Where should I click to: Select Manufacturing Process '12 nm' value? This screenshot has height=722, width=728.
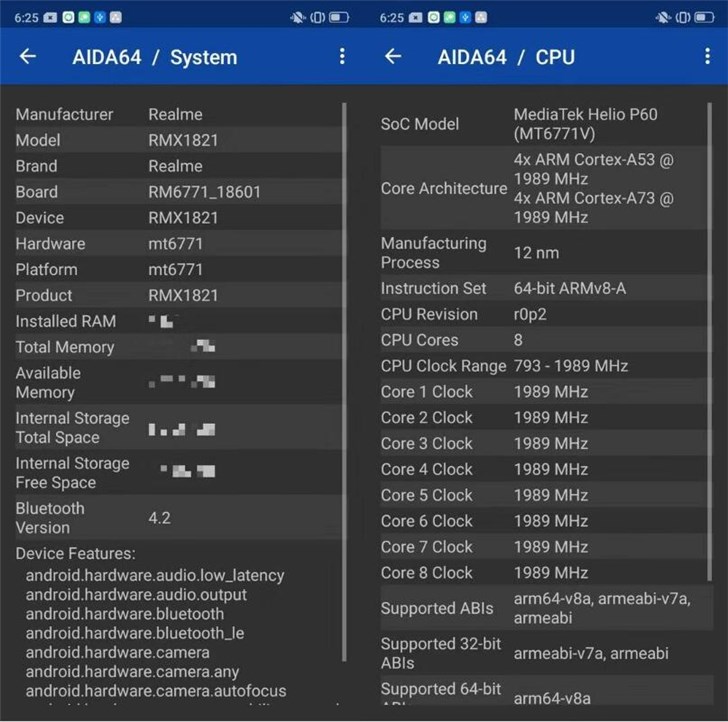click(x=536, y=253)
